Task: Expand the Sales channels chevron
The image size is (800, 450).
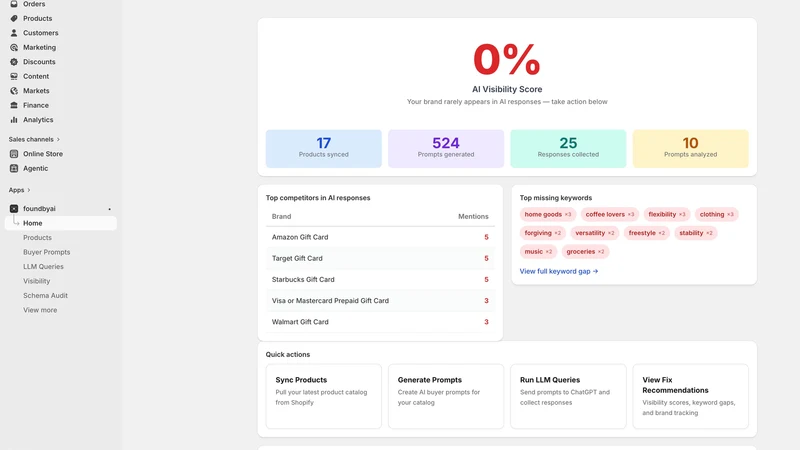Action: point(58,139)
